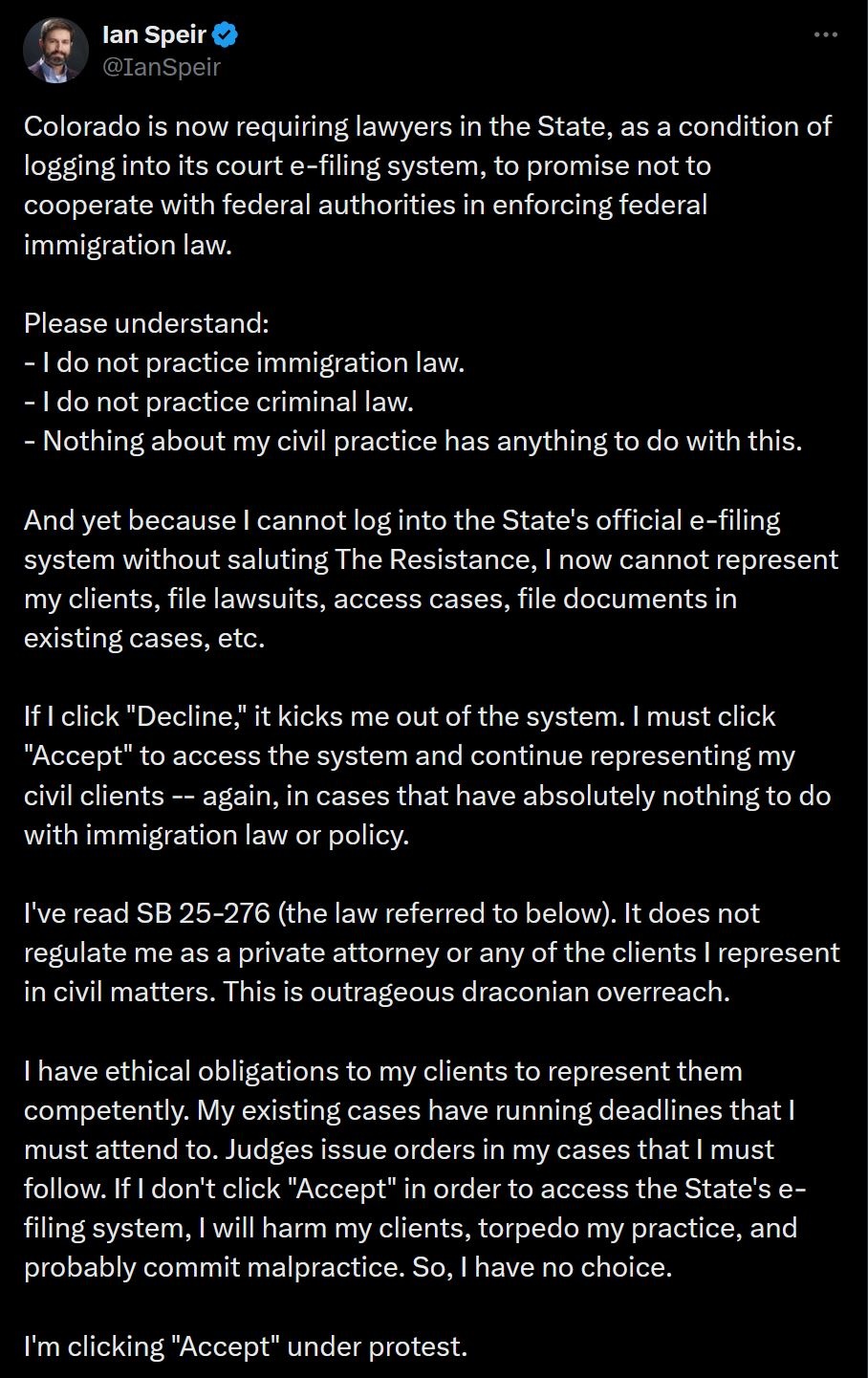Viewport: 868px width, 1378px height.
Task: Open the @IanSpeir handle link
Action: 161,67
